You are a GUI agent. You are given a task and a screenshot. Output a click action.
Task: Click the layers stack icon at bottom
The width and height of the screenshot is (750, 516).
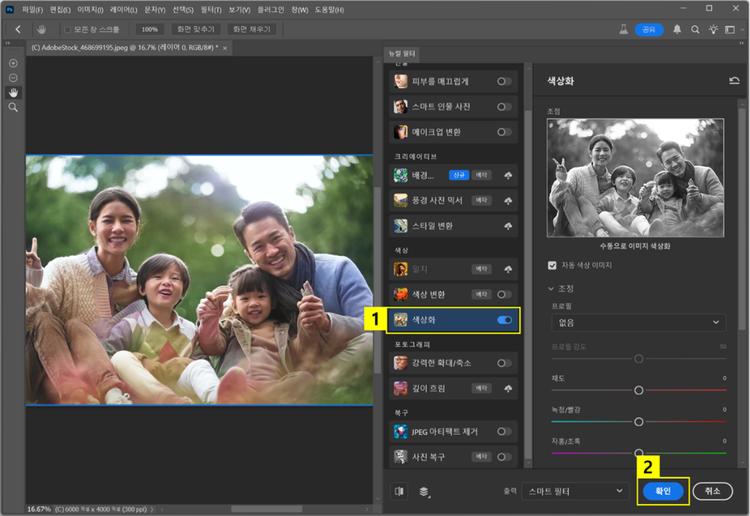424,491
